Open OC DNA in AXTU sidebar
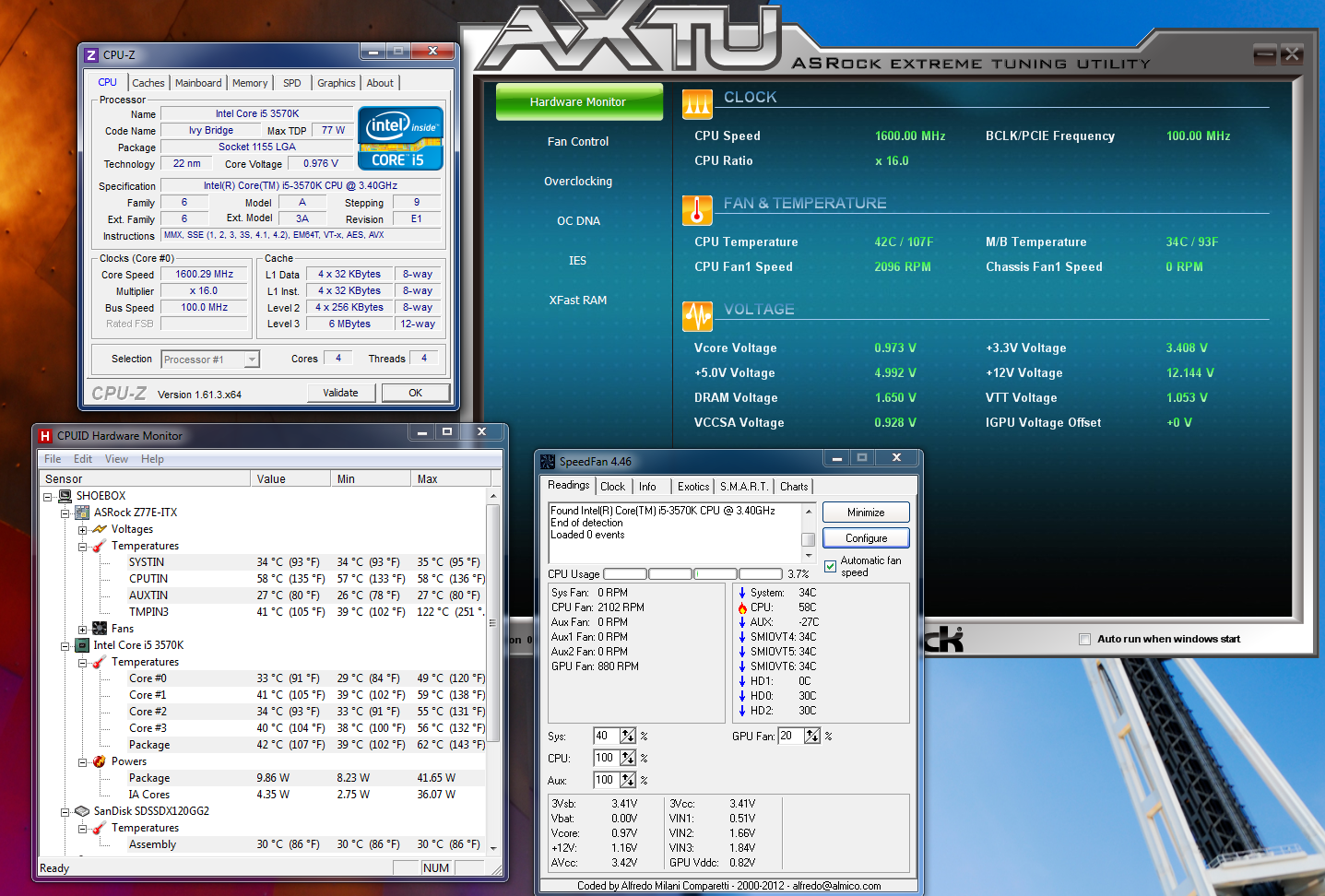 [578, 221]
